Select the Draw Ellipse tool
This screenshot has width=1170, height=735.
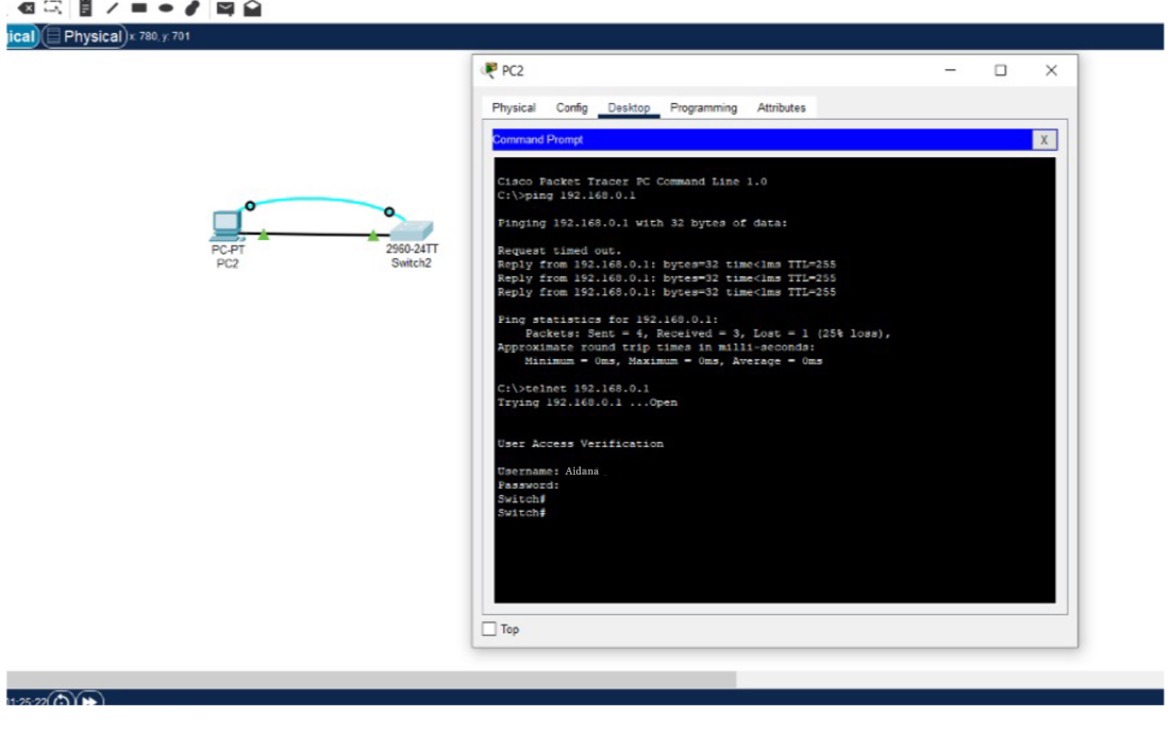[166, 8]
